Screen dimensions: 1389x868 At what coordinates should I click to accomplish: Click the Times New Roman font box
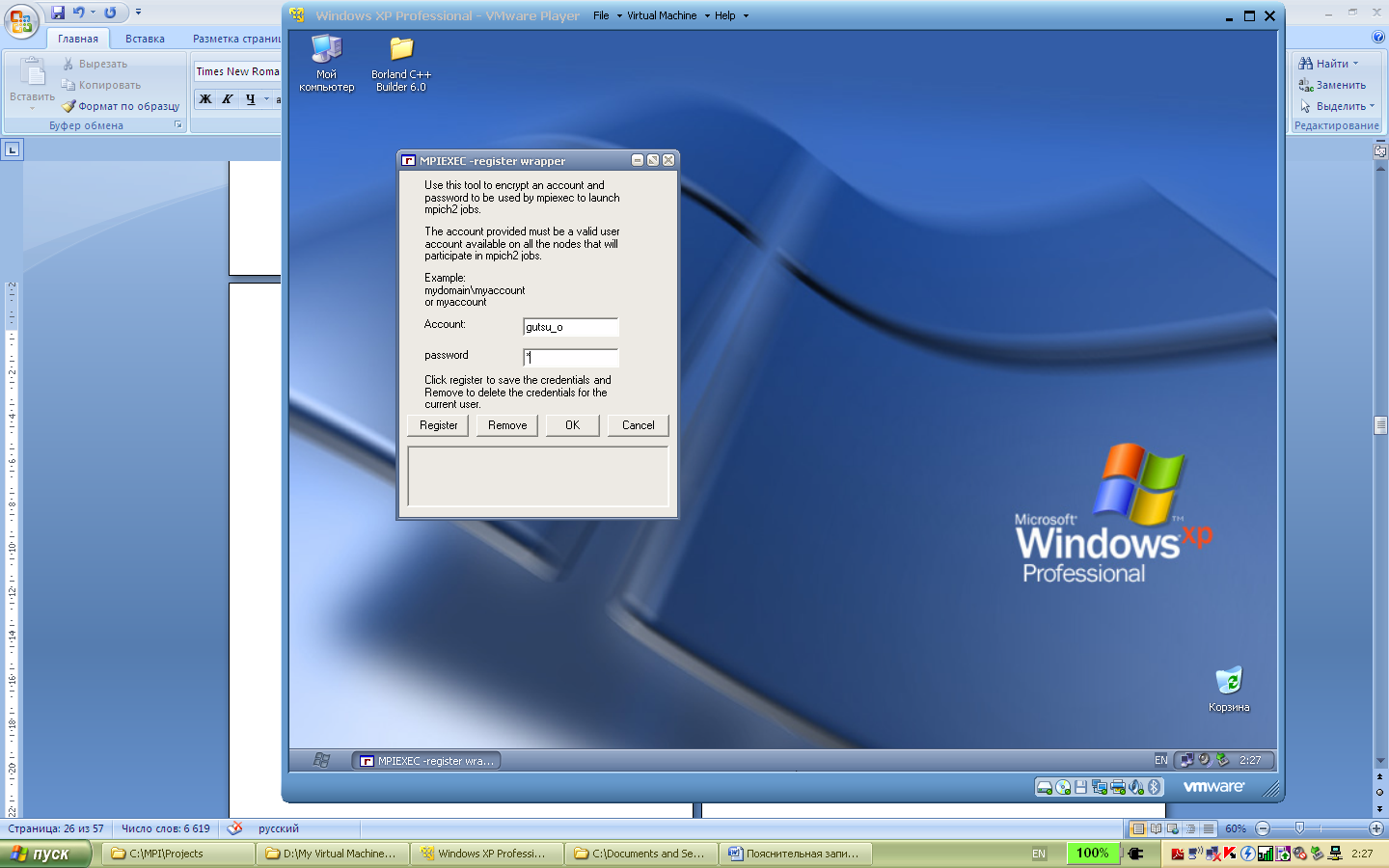click(237, 71)
